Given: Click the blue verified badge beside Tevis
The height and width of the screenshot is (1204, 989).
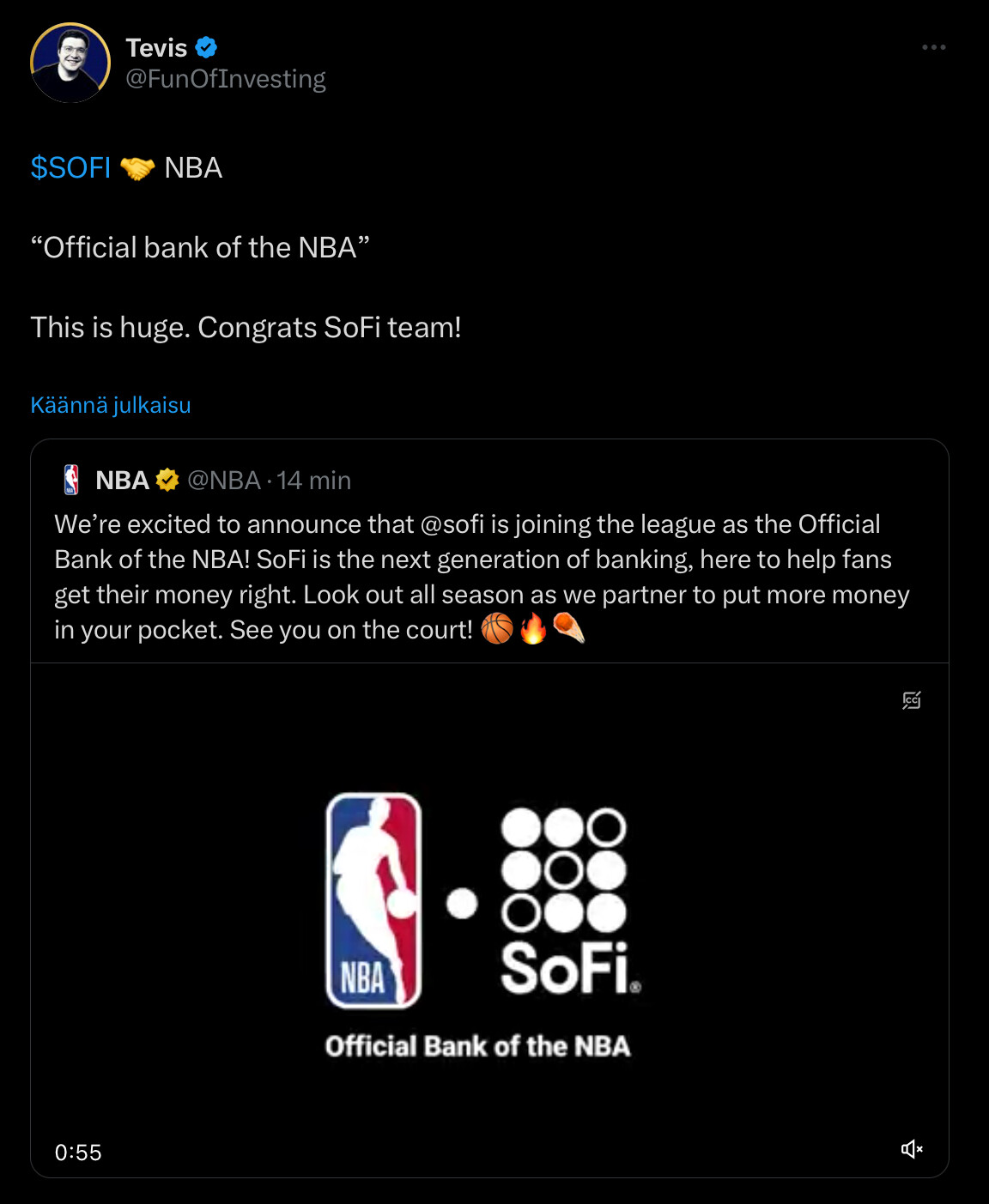Looking at the screenshot, I should (206, 47).
